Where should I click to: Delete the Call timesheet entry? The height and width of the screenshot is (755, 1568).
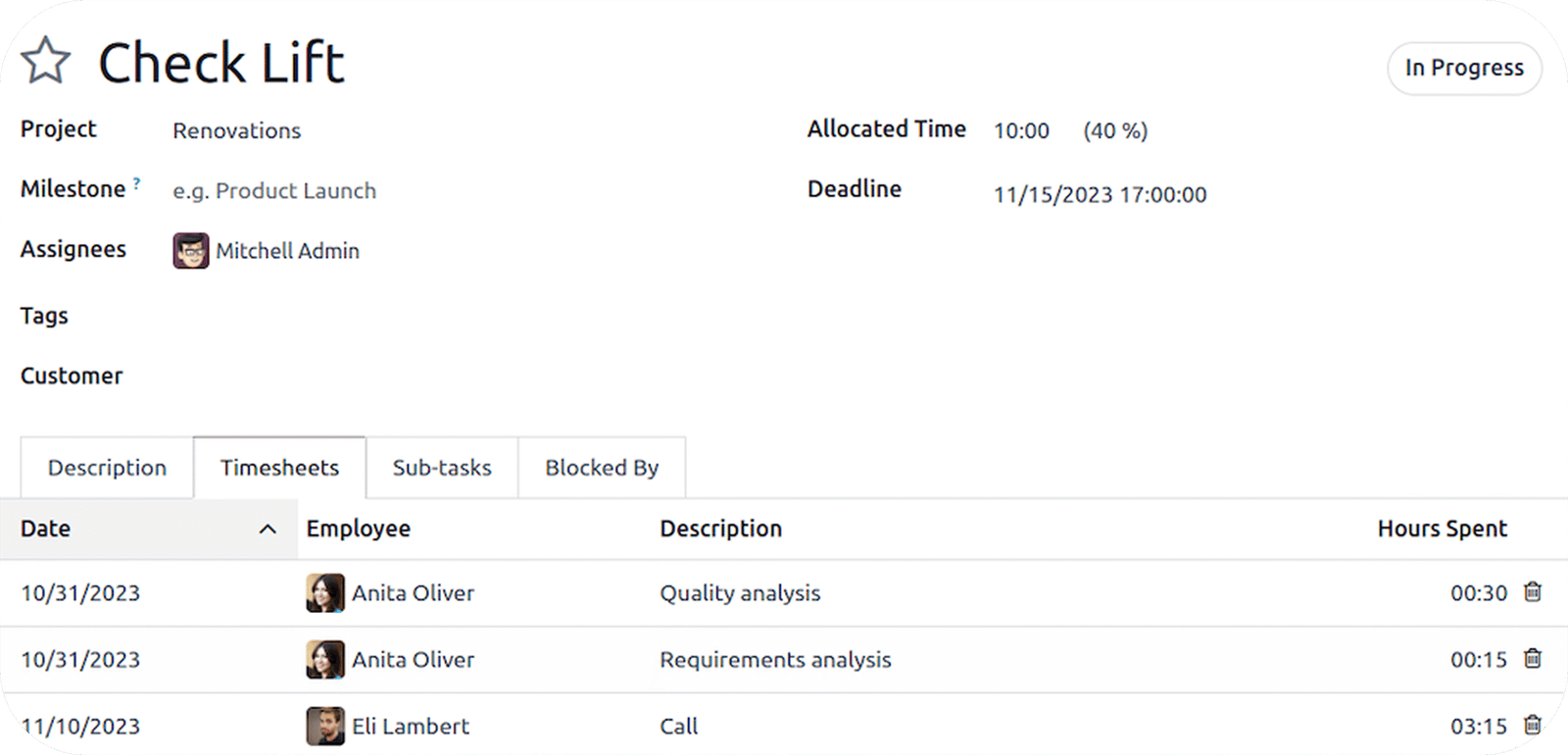coord(1533,726)
